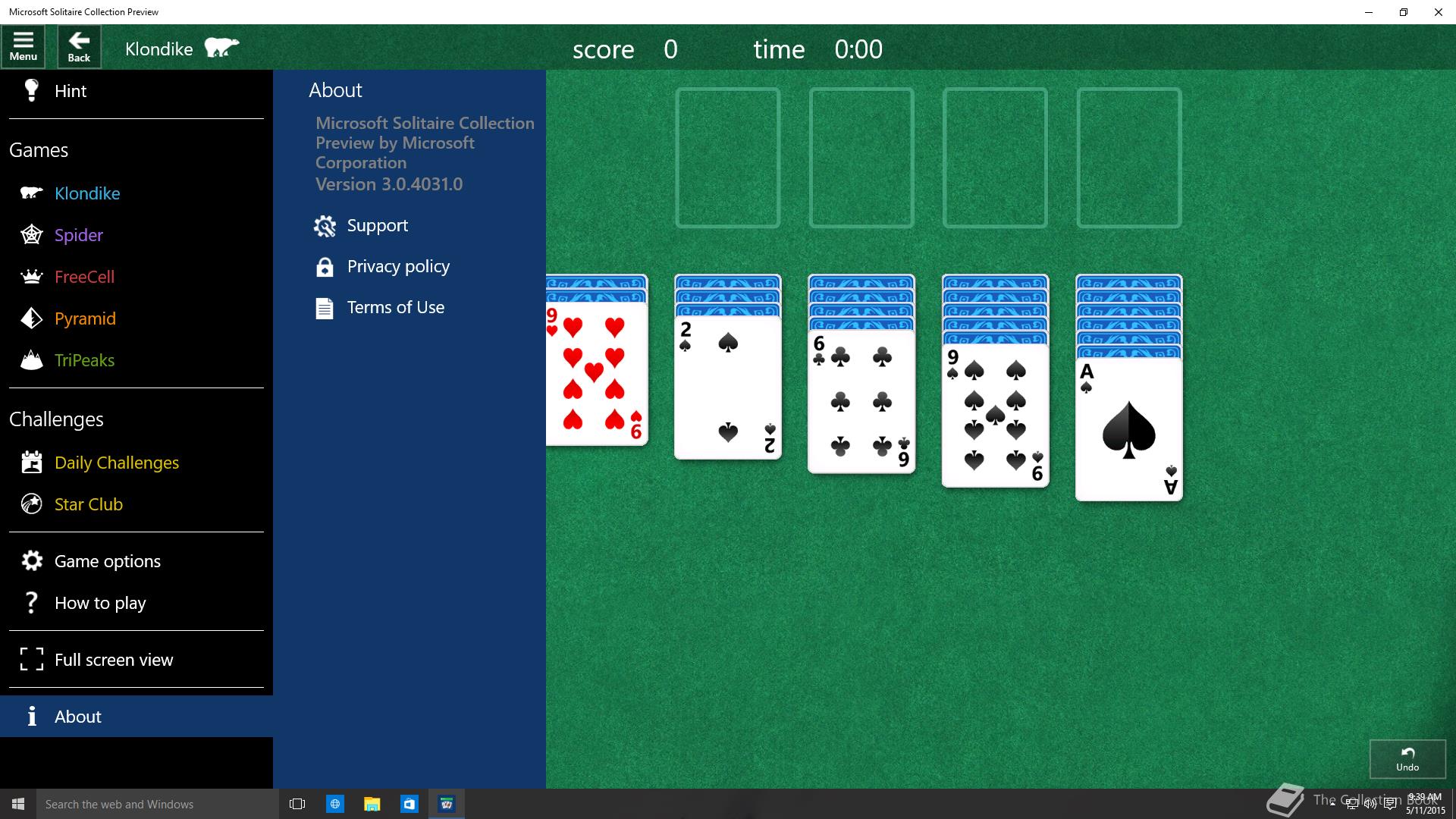Launch File Explorer from the taskbar

(x=372, y=804)
